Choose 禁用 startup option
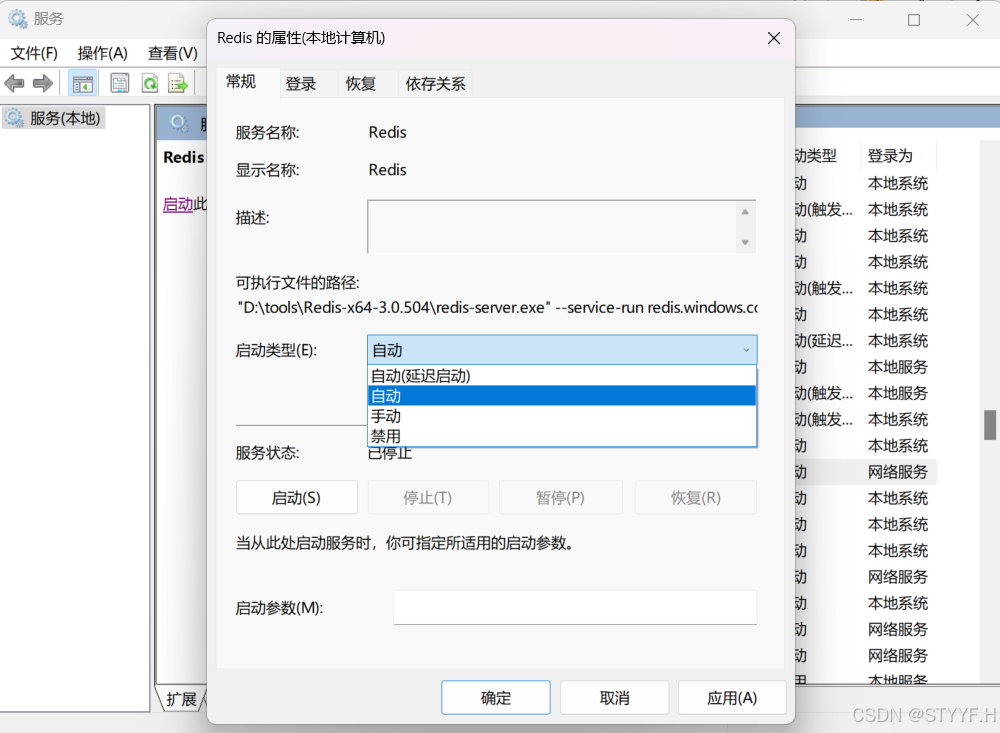The image size is (1000, 733). click(562, 436)
